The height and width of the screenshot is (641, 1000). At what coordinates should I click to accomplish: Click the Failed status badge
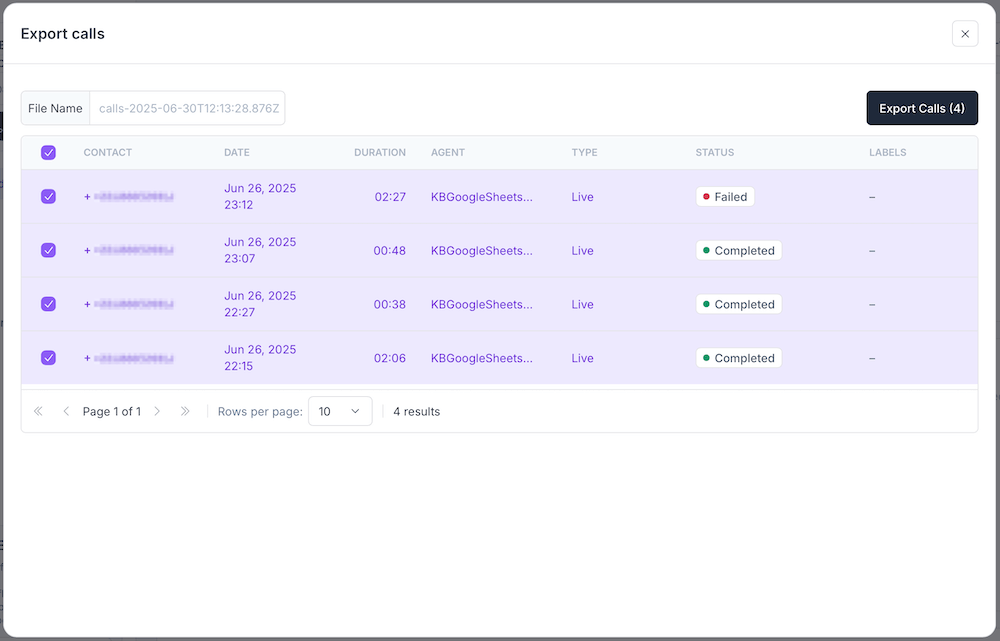[725, 197]
